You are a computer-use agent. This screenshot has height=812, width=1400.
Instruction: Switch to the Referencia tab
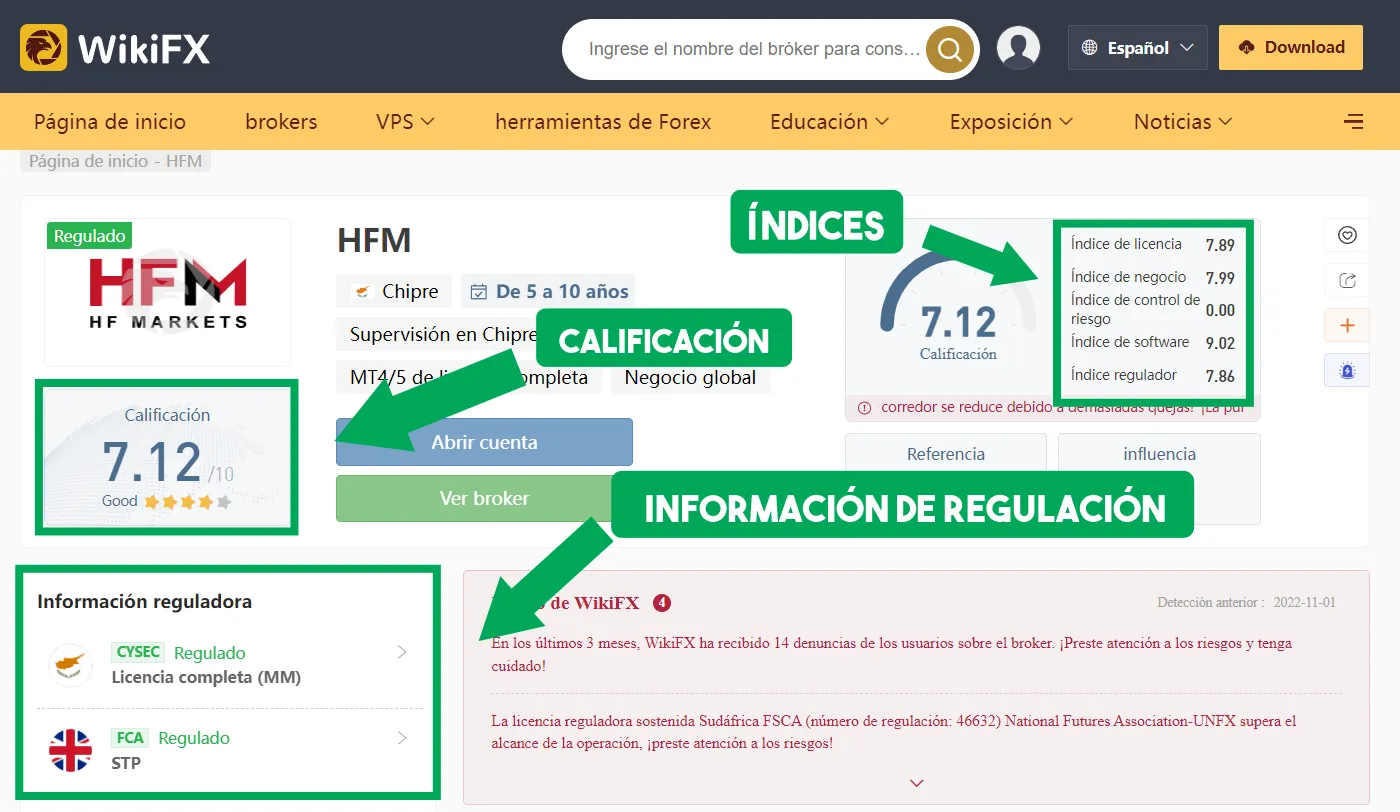[x=946, y=454]
